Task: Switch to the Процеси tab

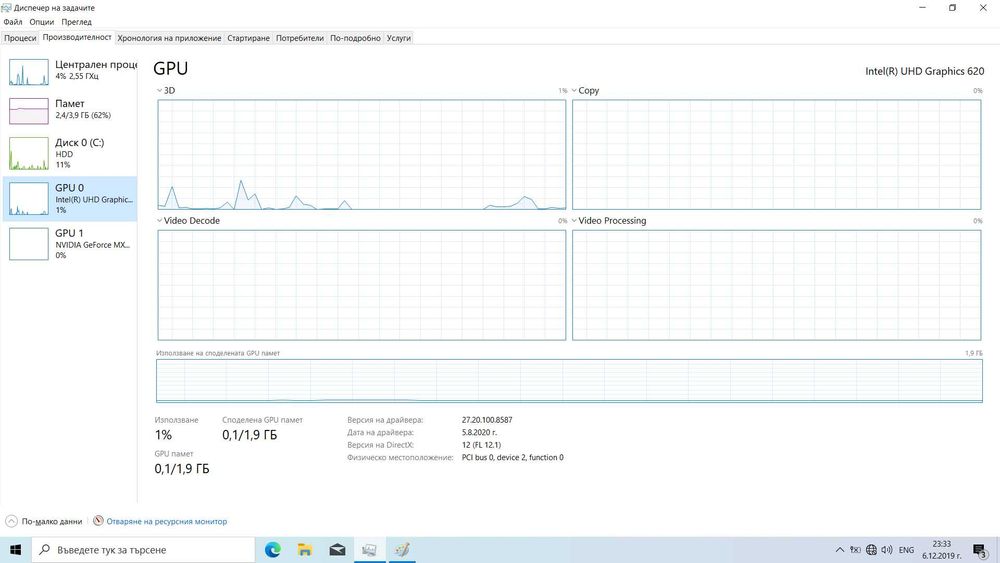Action: click(20, 38)
